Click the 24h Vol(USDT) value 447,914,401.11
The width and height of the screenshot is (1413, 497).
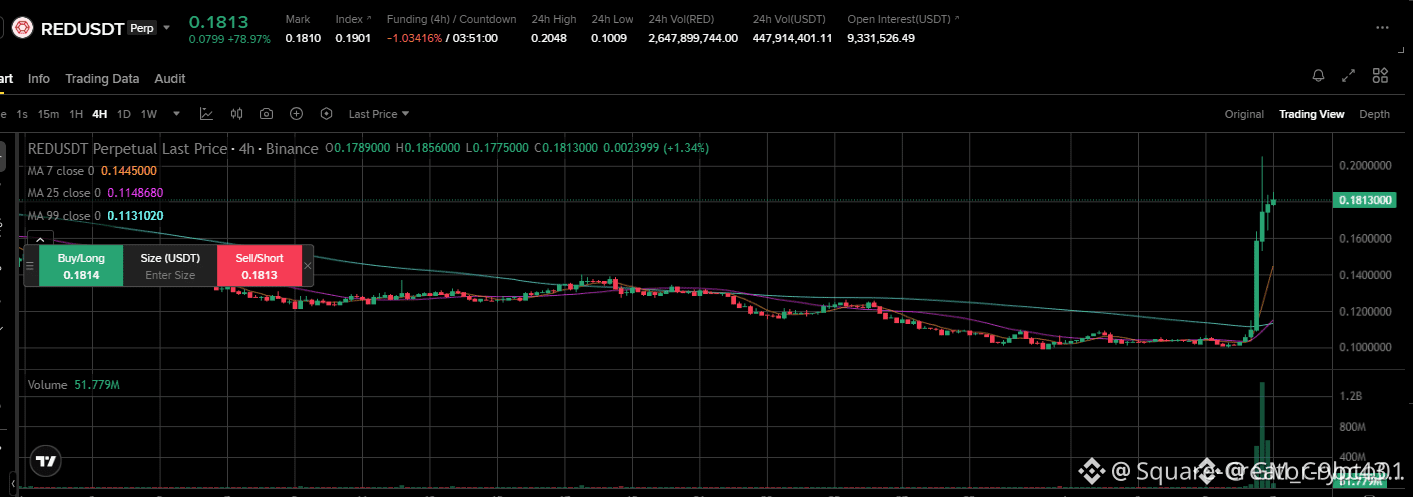792,38
